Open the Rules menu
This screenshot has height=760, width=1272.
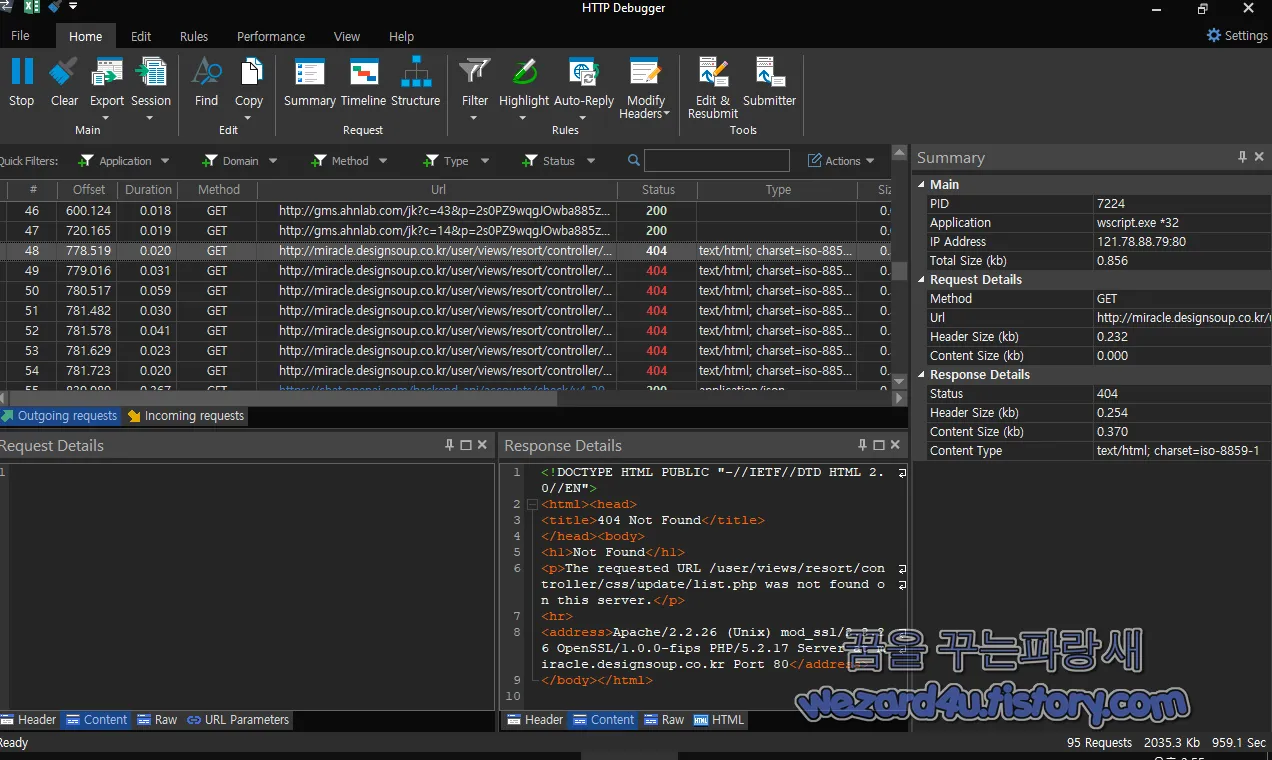point(194,36)
